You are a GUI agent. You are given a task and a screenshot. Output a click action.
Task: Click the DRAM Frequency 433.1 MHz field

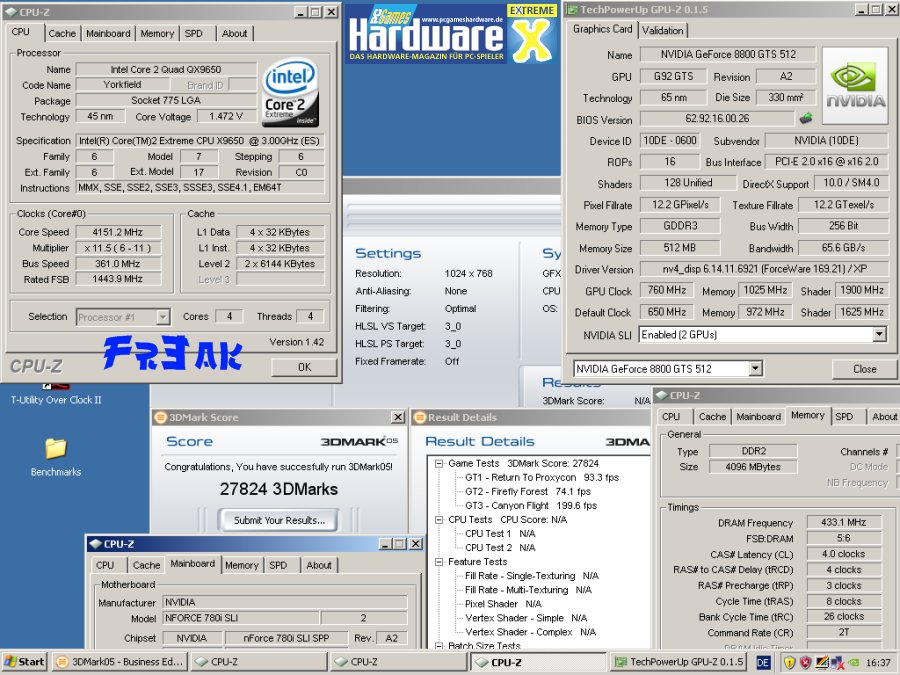[x=843, y=522]
